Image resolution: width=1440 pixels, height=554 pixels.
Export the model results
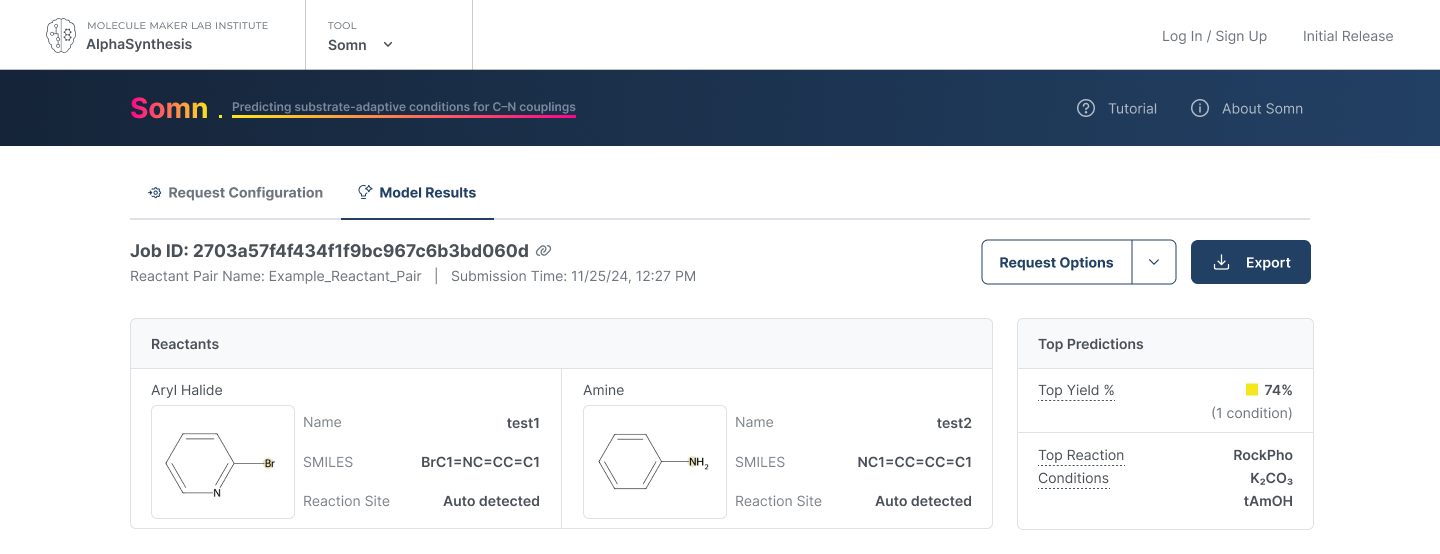pos(1251,263)
